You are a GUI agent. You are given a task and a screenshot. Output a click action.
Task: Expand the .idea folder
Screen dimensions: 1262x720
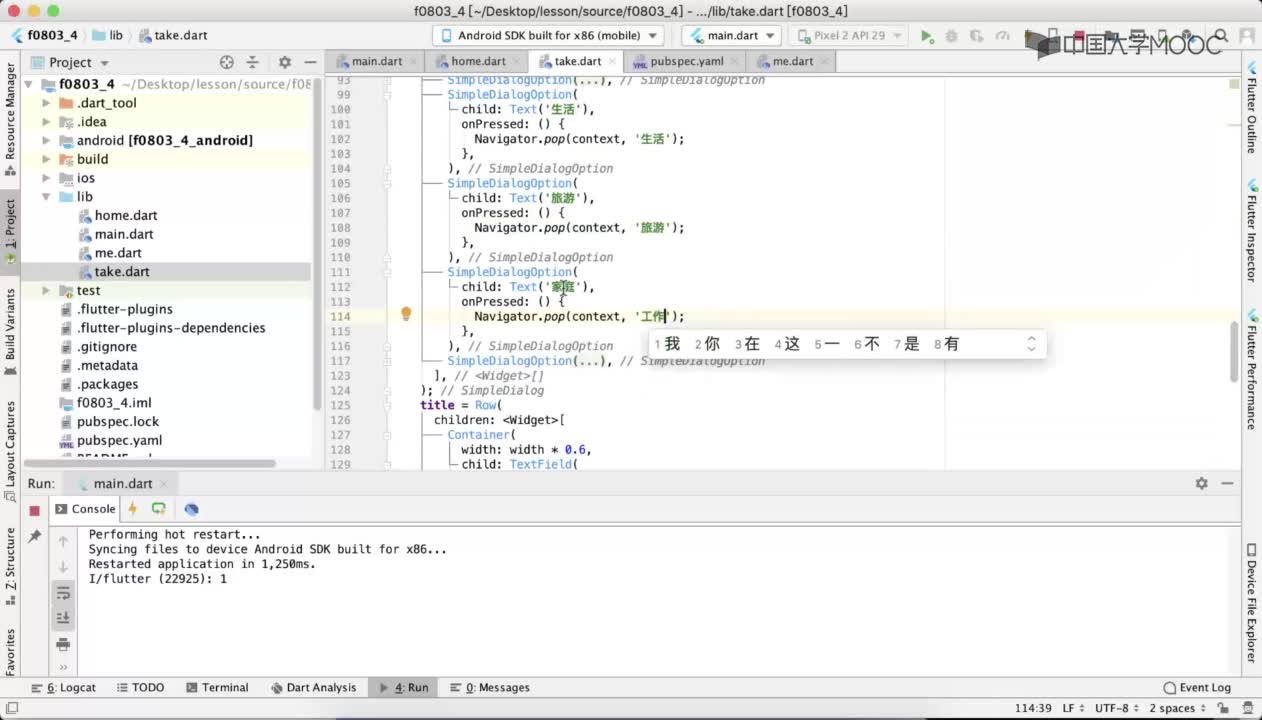tap(46, 122)
